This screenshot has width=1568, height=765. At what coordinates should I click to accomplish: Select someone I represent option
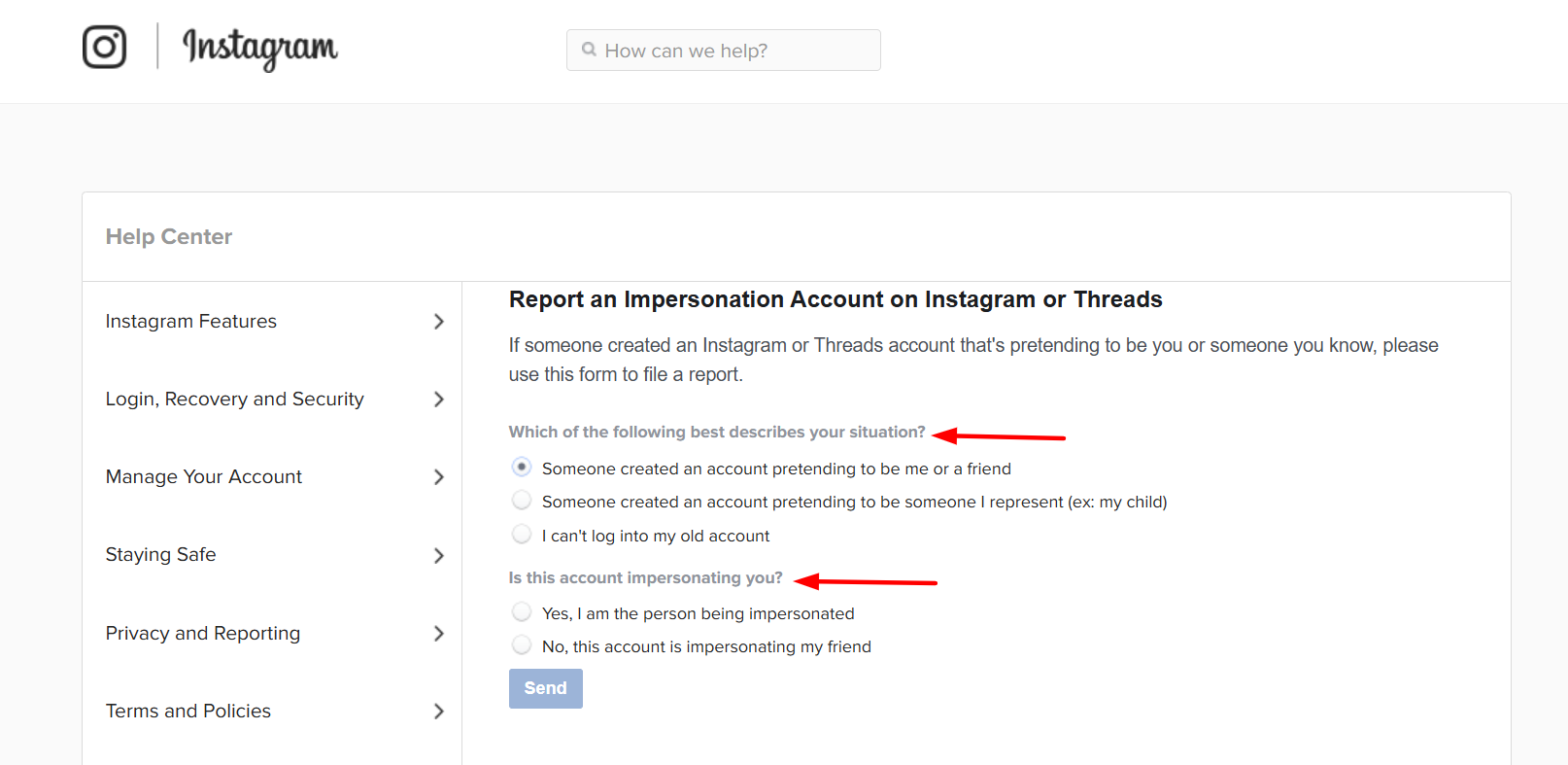click(522, 500)
